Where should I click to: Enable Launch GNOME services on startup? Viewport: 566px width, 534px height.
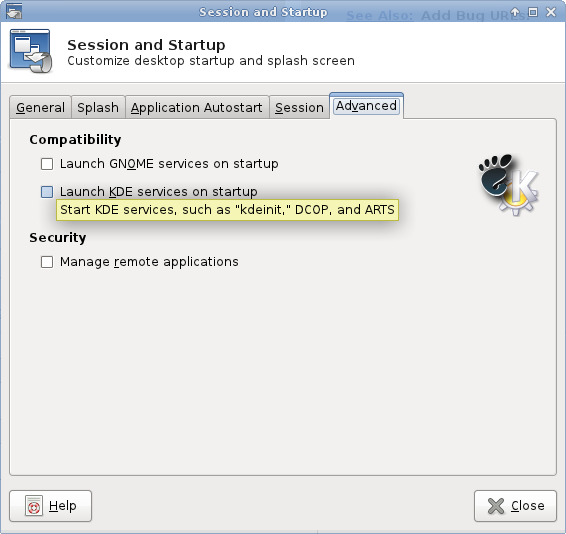pos(47,164)
